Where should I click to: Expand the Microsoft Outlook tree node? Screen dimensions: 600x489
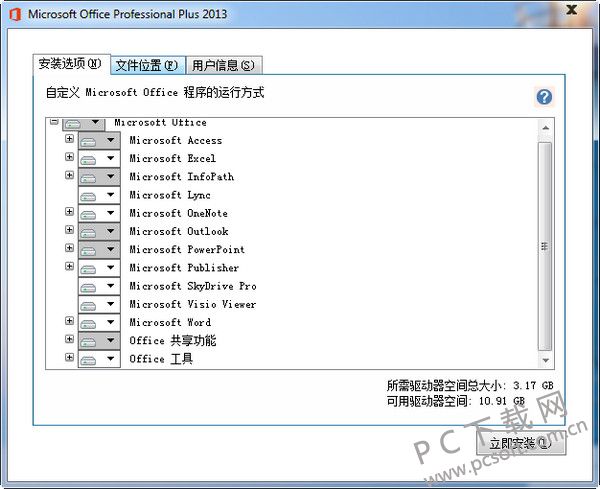pos(70,230)
